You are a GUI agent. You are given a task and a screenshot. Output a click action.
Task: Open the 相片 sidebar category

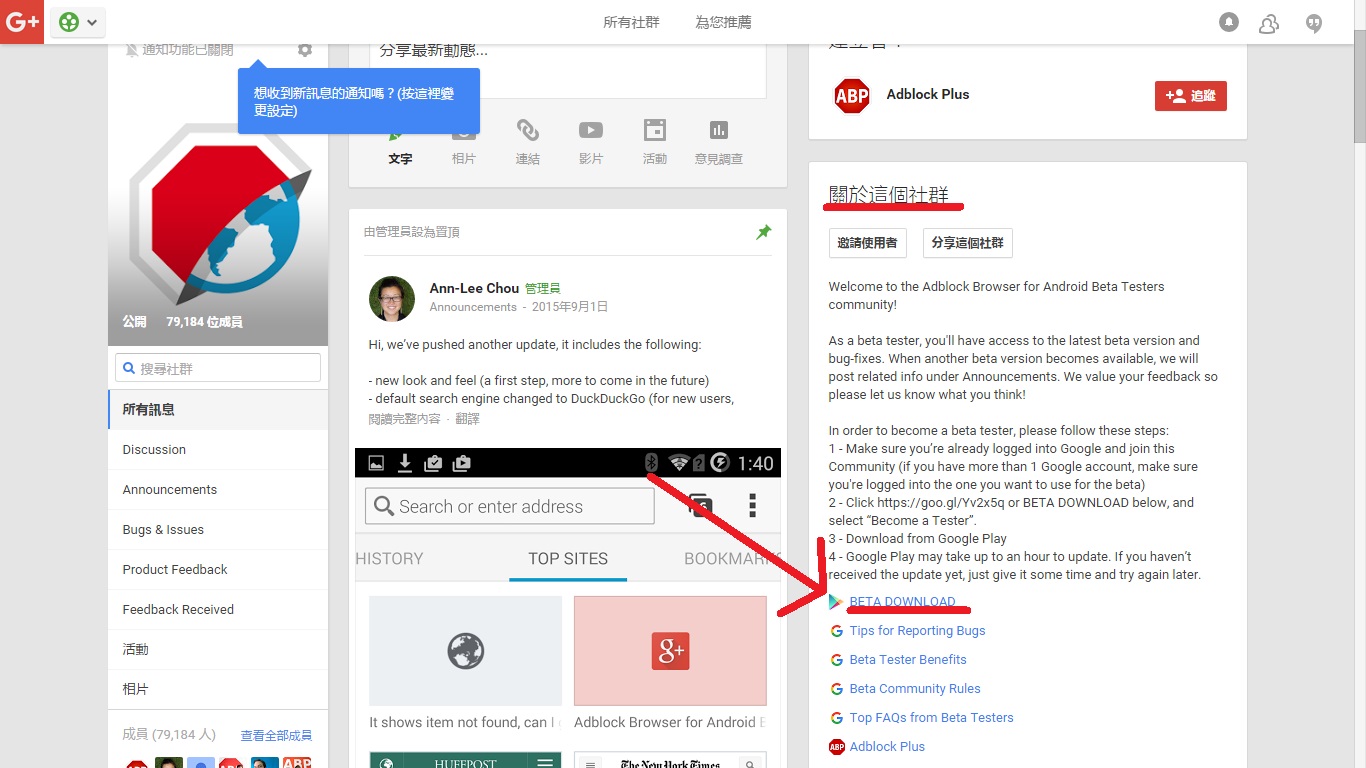pos(218,689)
